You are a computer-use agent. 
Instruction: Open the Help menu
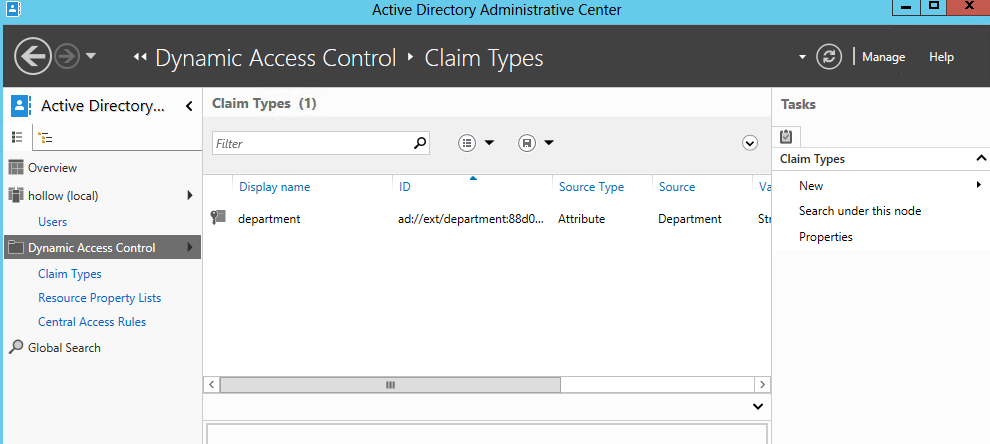click(x=941, y=57)
